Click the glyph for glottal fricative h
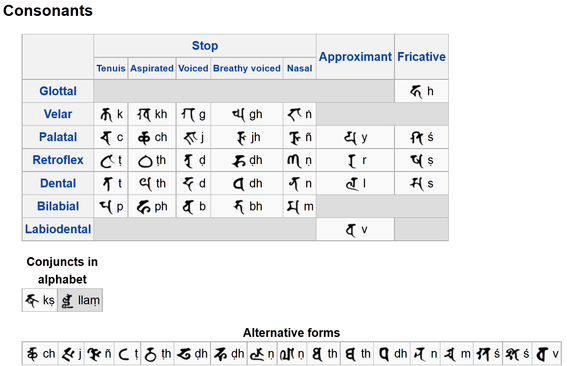The width and height of the screenshot is (567, 366). click(x=416, y=92)
